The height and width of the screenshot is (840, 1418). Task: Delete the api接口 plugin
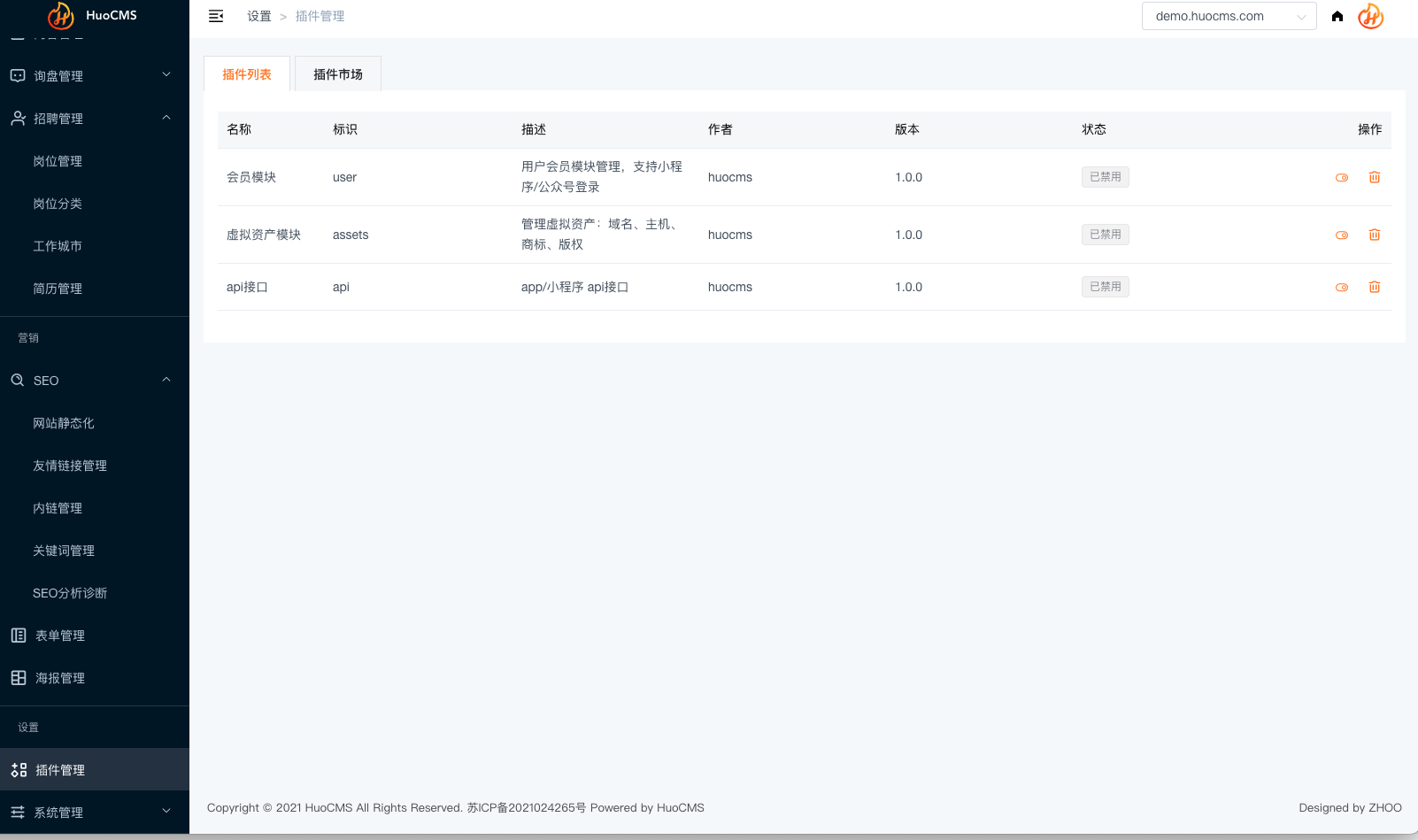(x=1375, y=287)
